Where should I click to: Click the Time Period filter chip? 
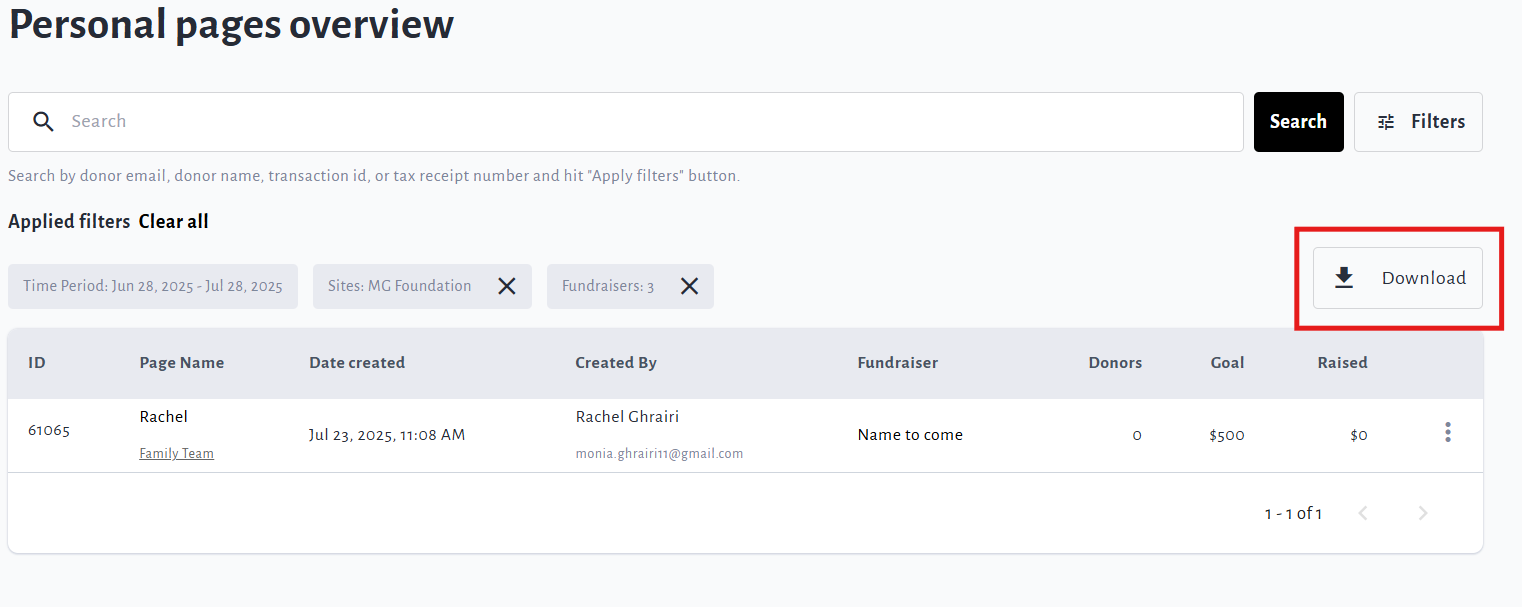point(153,286)
